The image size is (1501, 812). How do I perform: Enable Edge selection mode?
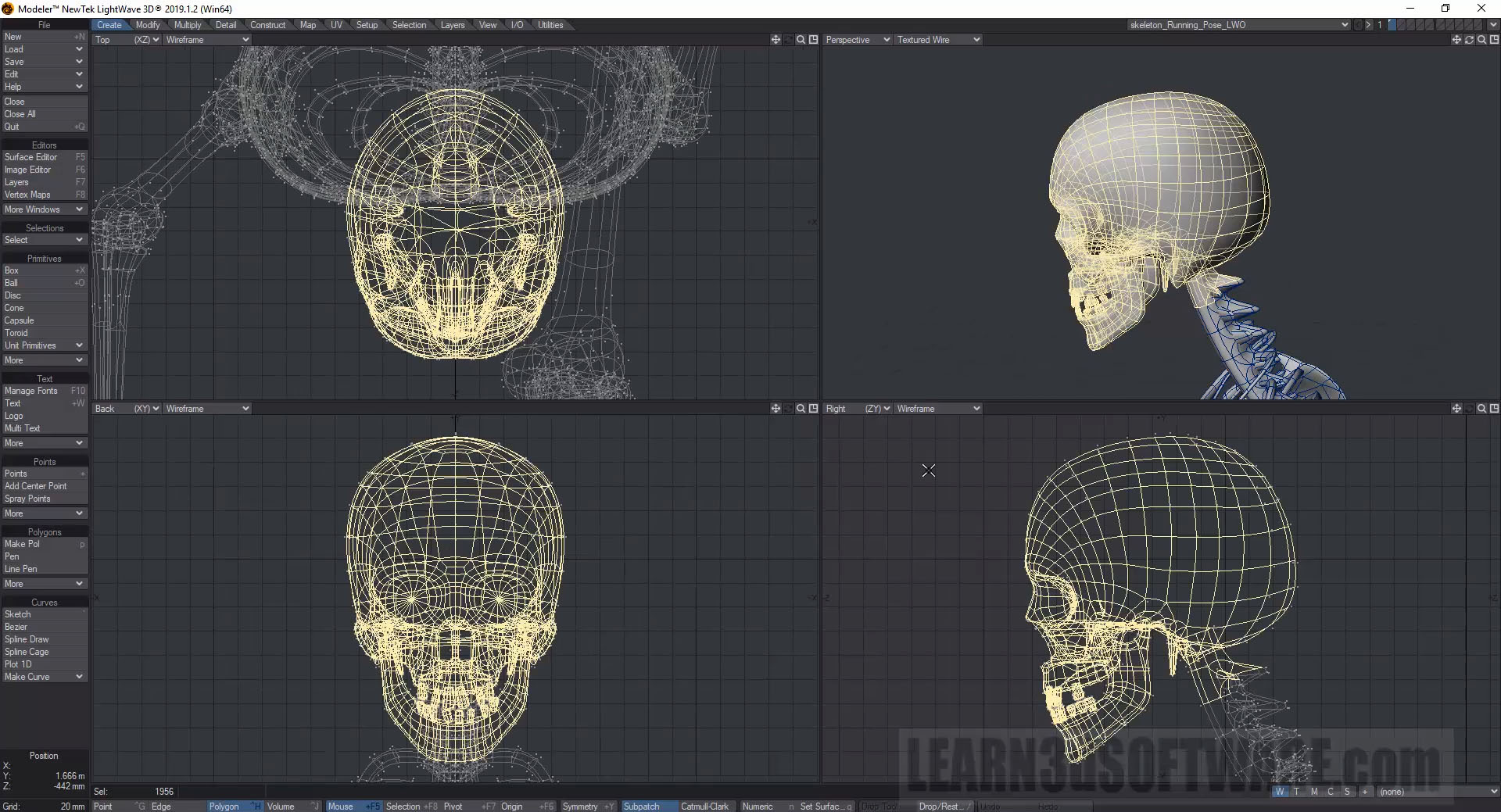point(161,807)
